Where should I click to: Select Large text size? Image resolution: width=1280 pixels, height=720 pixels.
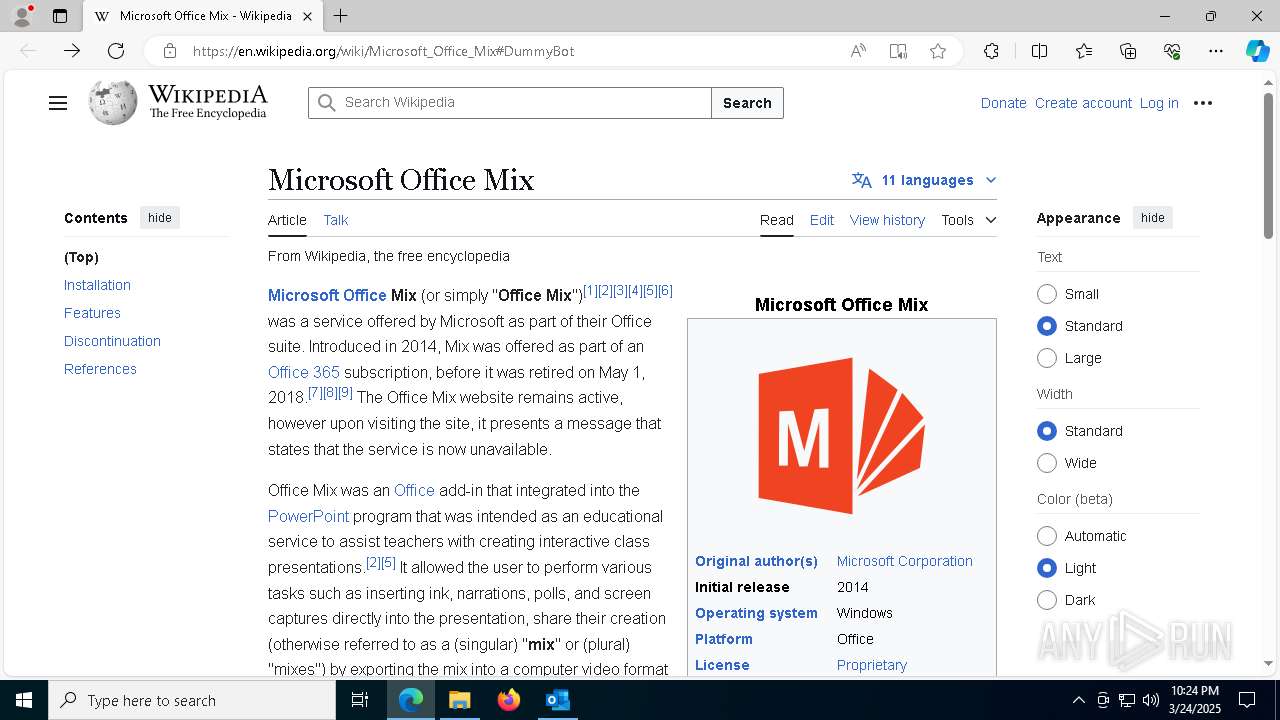1047,358
